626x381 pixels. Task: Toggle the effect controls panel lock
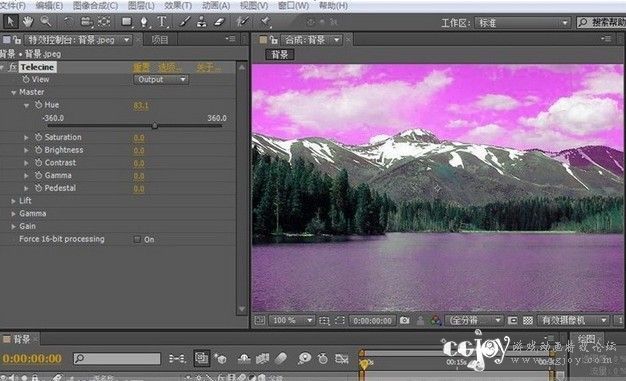click(x=17, y=40)
